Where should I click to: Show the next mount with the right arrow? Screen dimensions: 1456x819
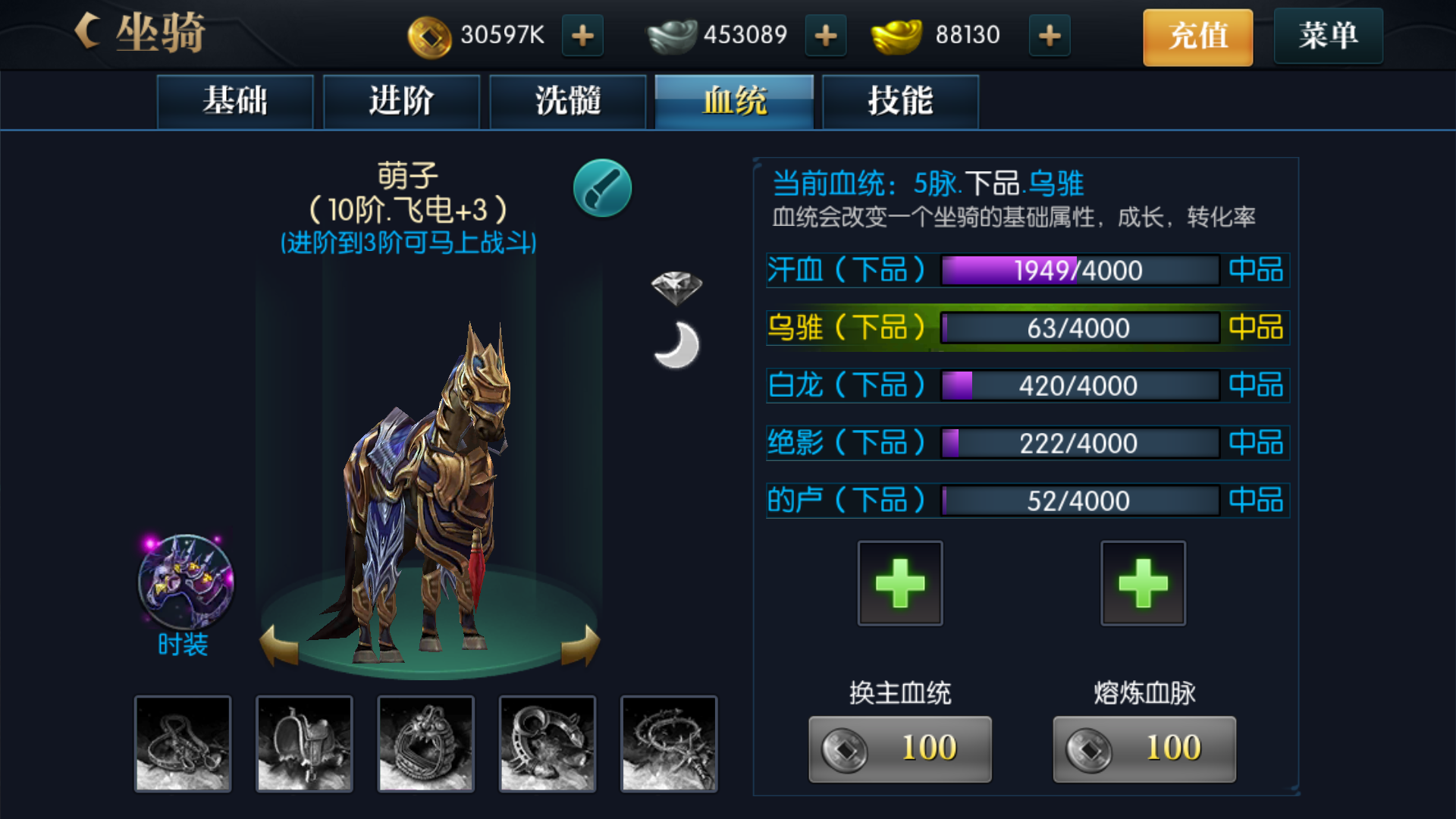(x=581, y=645)
